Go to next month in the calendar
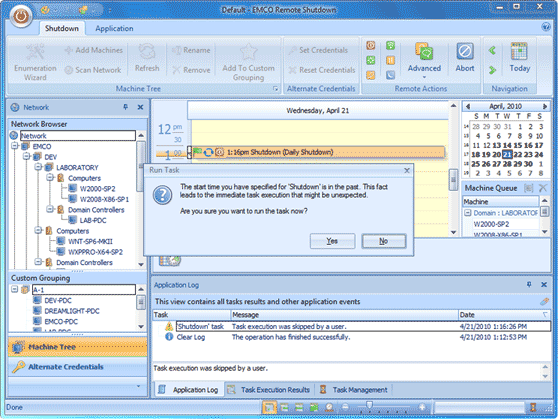 pyautogui.click(x=544, y=106)
